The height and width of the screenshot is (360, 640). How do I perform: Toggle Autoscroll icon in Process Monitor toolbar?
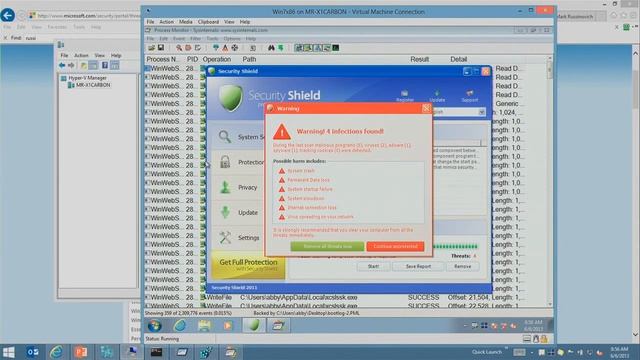[x=188, y=48]
